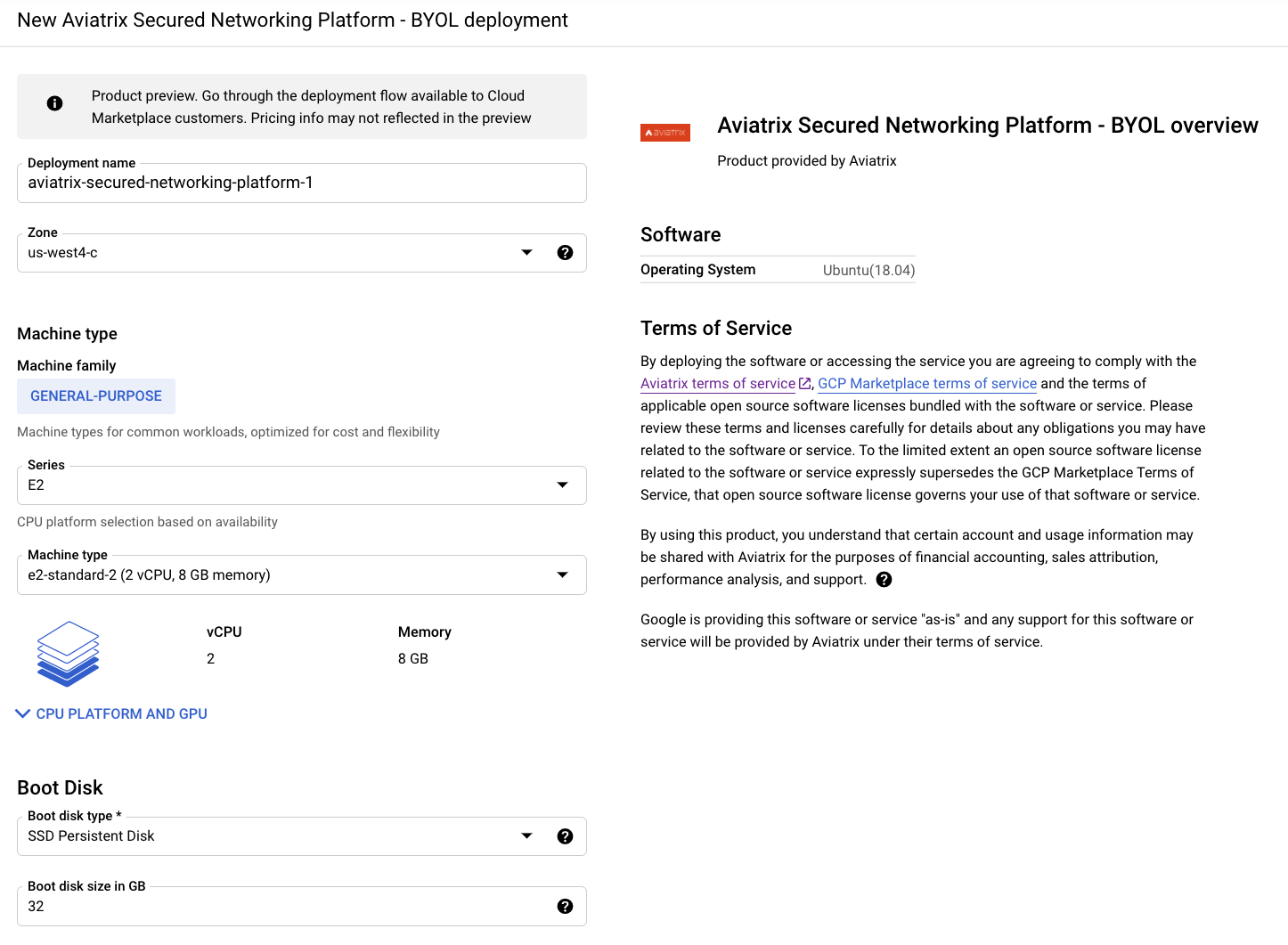Click the help icon after the data sharing notice
The image size is (1288, 945).
click(x=884, y=579)
